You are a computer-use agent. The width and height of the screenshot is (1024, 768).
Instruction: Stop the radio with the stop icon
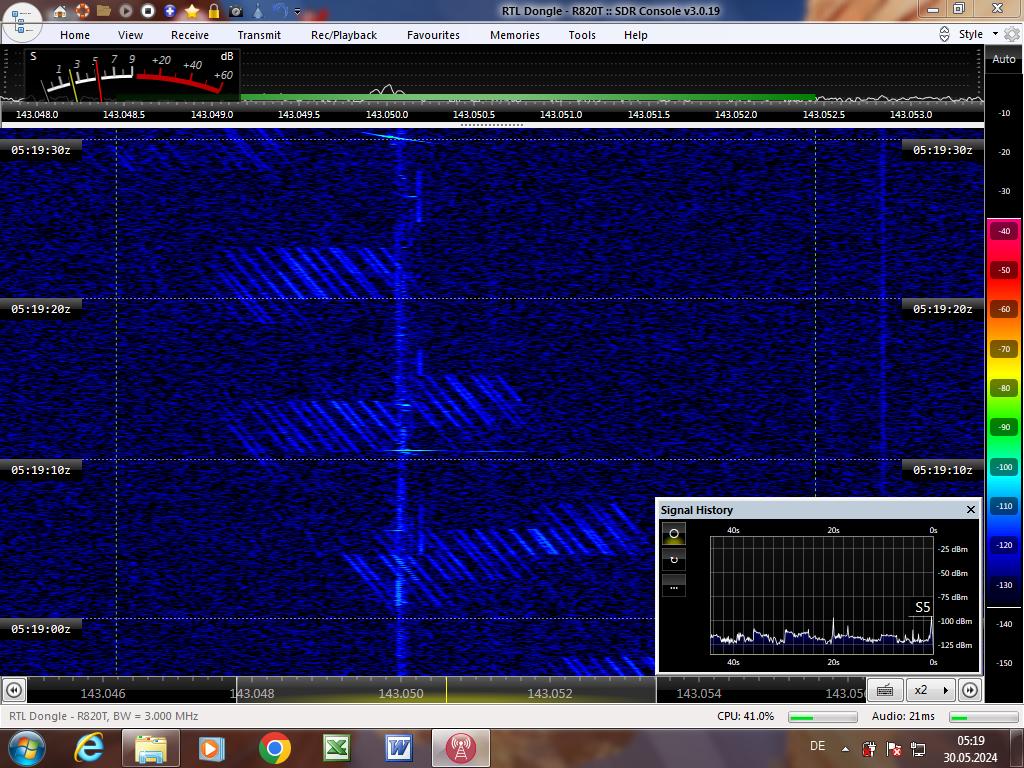148,11
